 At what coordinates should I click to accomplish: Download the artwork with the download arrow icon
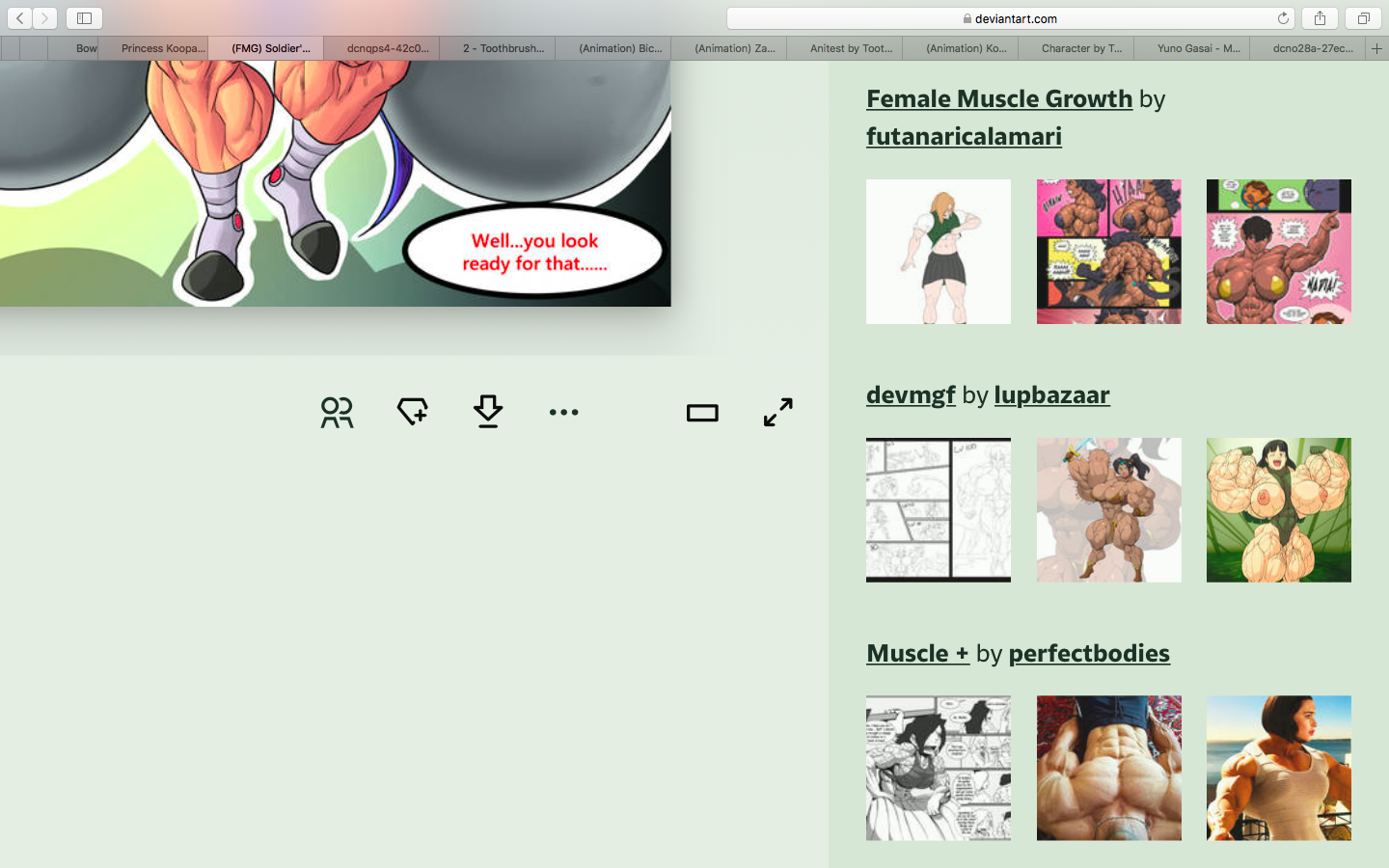click(488, 412)
